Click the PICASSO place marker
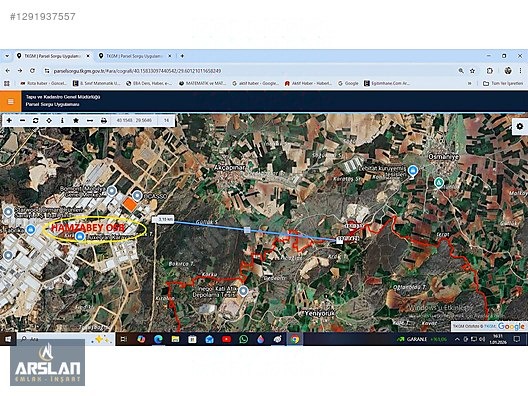This screenshot has height=396, width=528. pos(137,195)
